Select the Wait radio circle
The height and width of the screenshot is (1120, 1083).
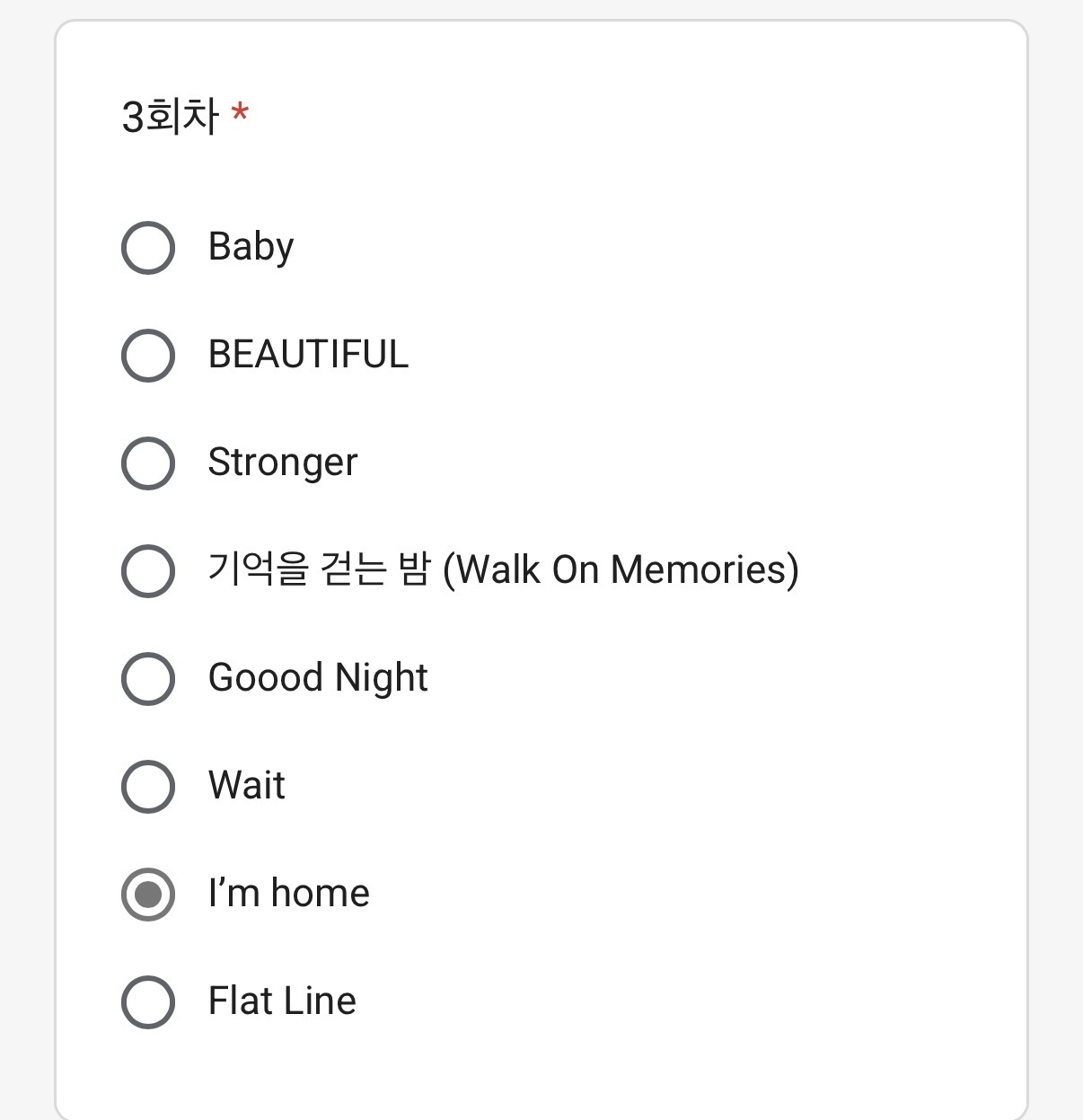tap(148, 787)
